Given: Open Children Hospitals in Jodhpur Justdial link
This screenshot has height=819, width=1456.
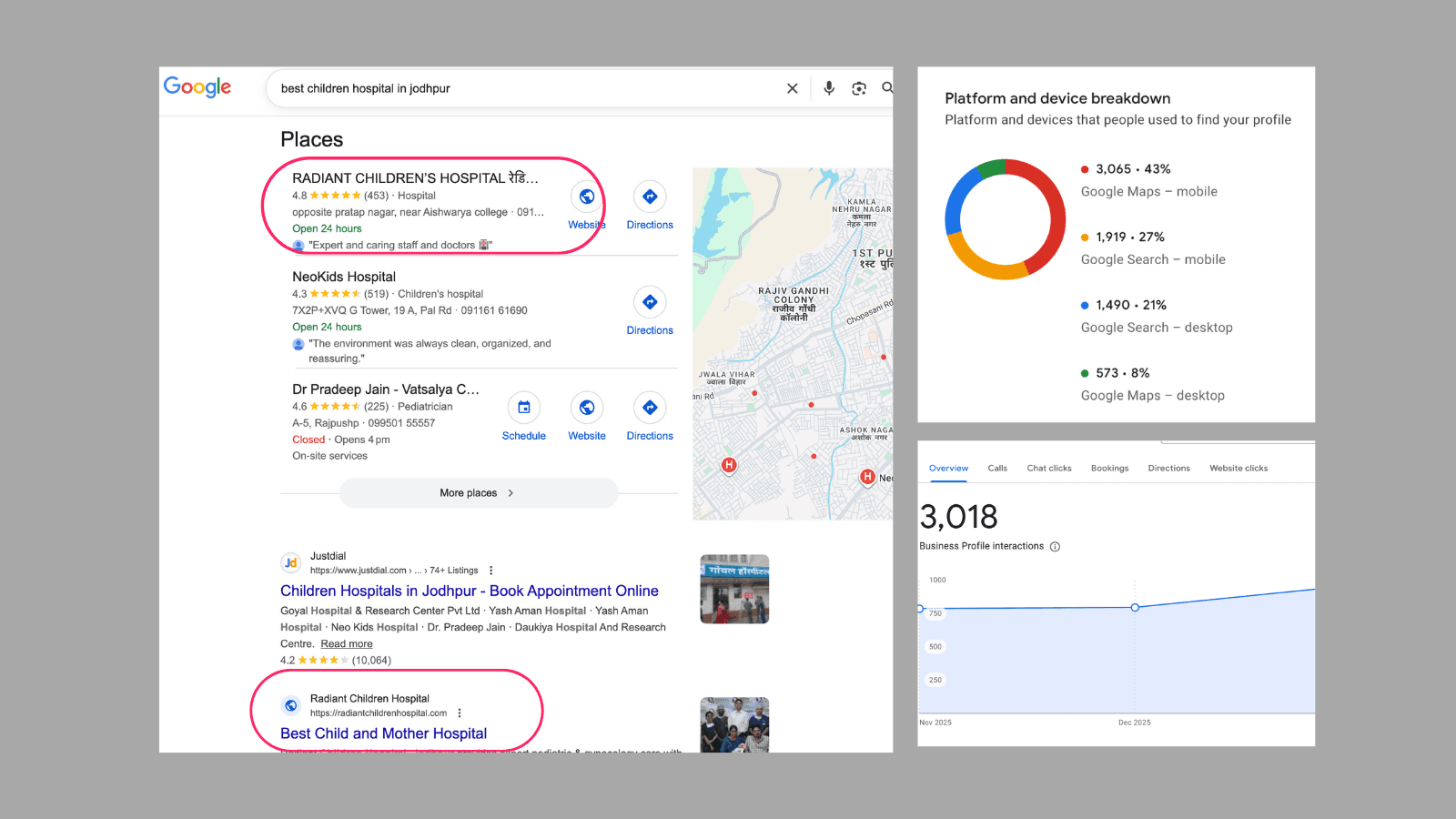Looking at the screenshot, I should [x=470, y=591].
